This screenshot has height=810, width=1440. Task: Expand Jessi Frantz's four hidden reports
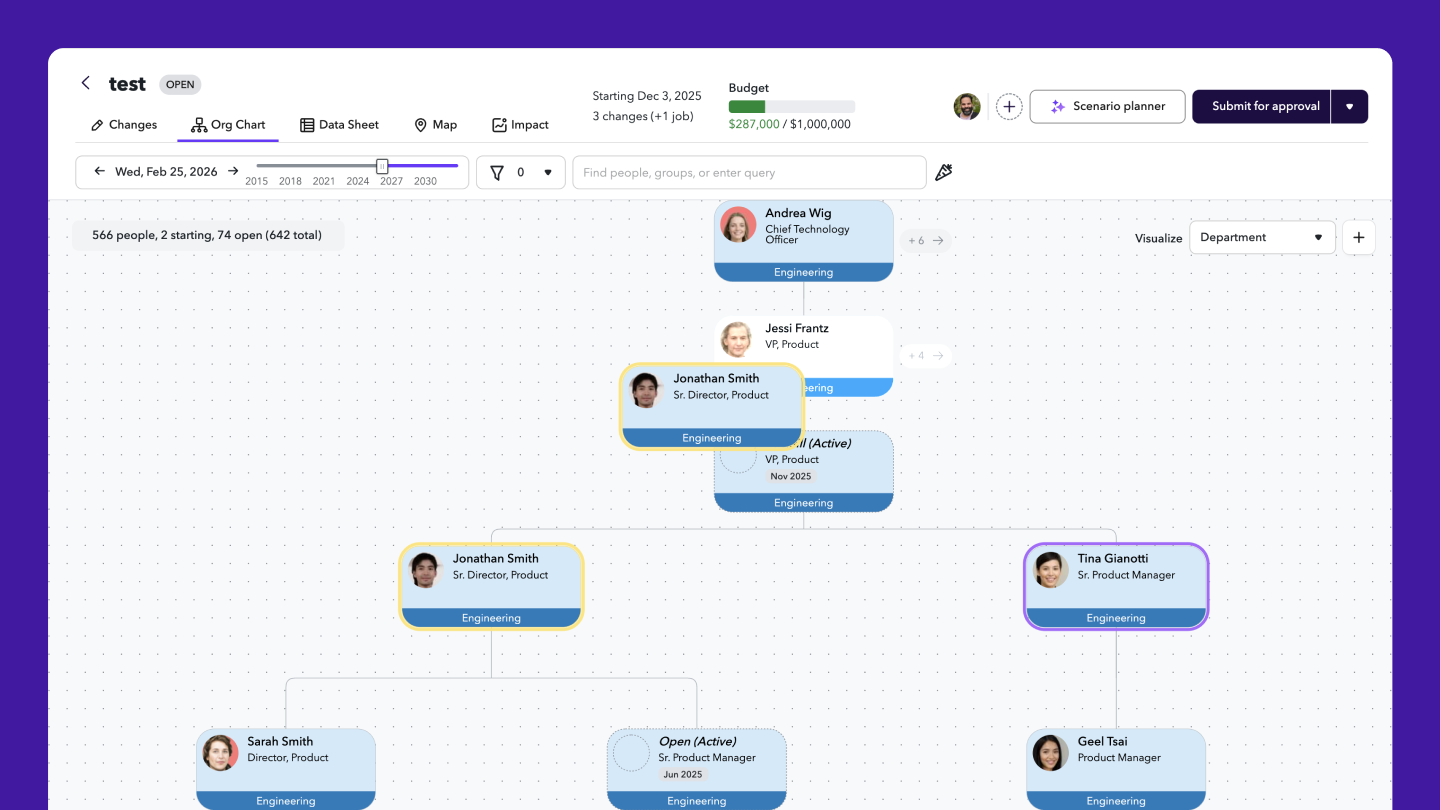(x=923, y=355)
